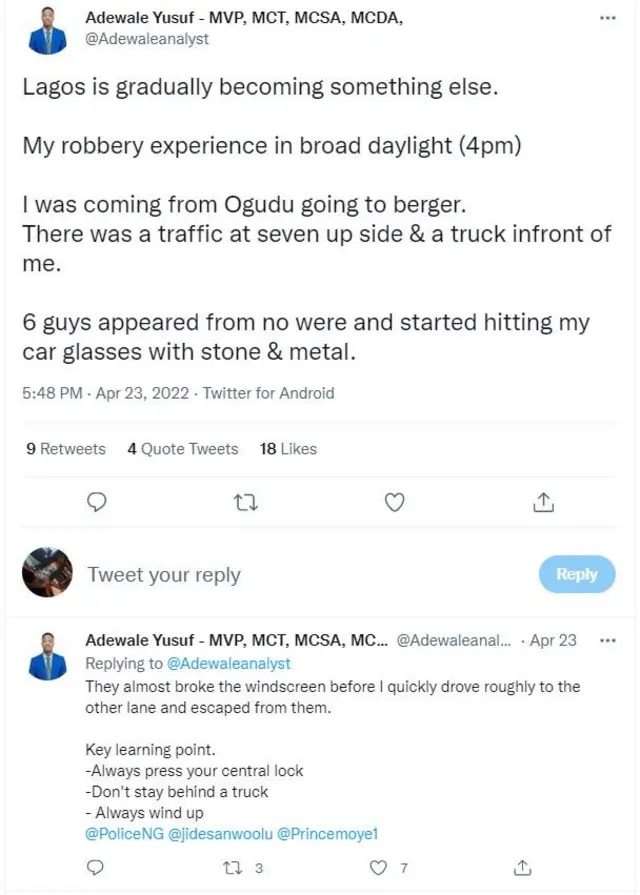
Task: Open the reply icon on the main tweet
Action: coord(97,502)
